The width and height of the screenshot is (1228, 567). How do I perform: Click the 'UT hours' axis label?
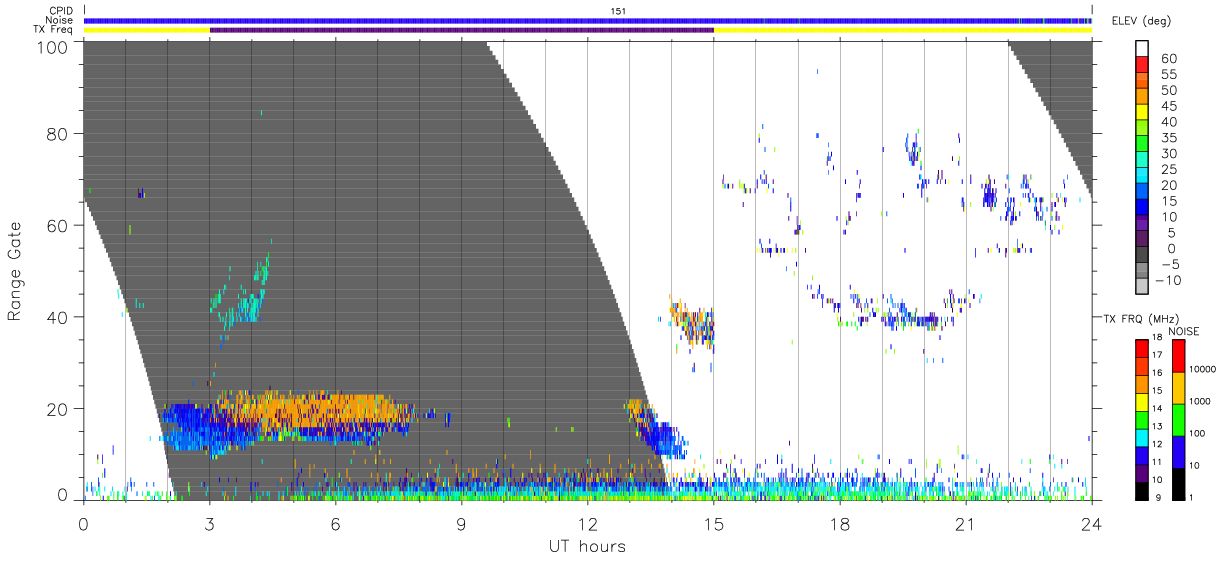[587, 546]
